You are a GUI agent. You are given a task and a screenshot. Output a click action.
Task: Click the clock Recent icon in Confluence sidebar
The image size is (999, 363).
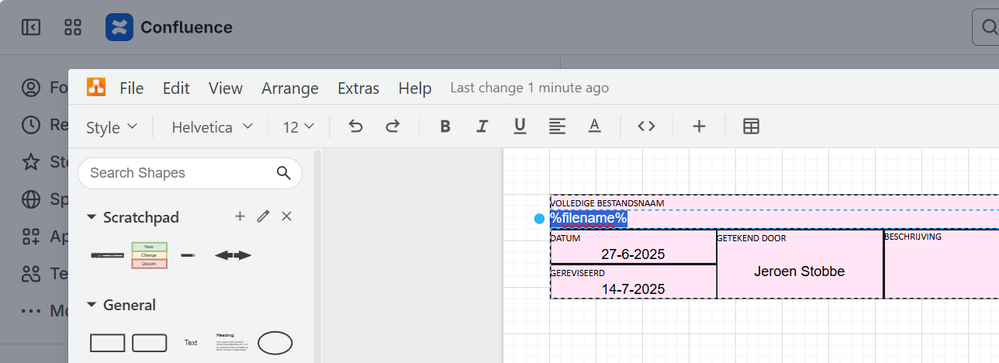click(31, 125)
